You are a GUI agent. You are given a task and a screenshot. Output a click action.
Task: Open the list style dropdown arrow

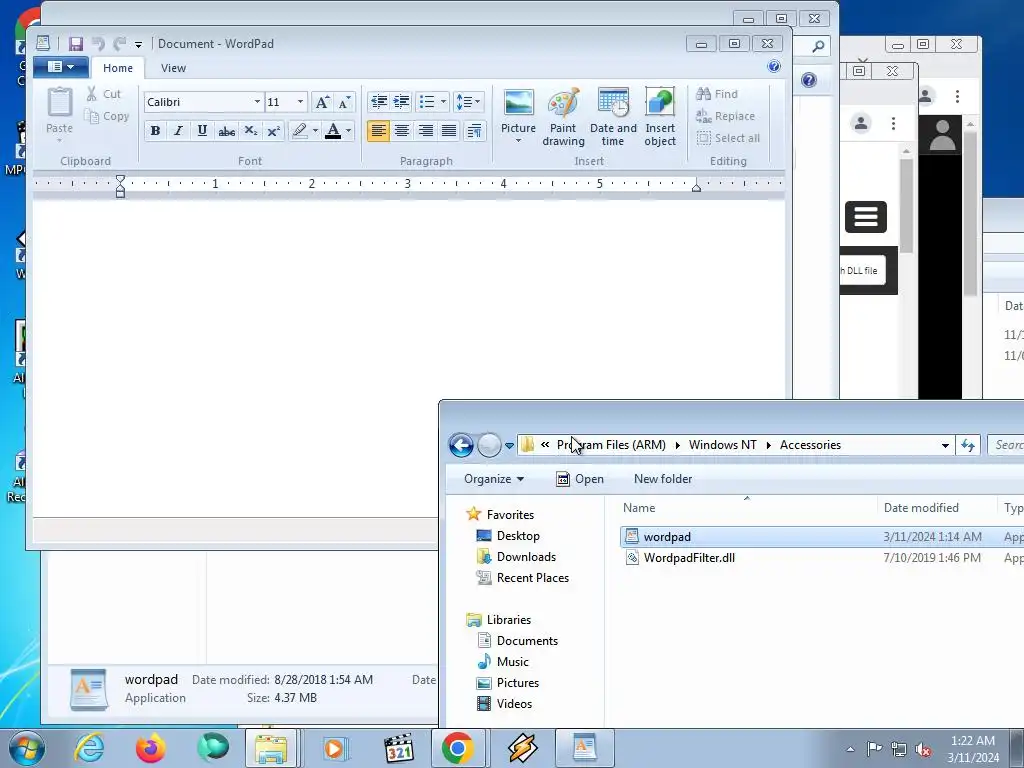point(443,102)
